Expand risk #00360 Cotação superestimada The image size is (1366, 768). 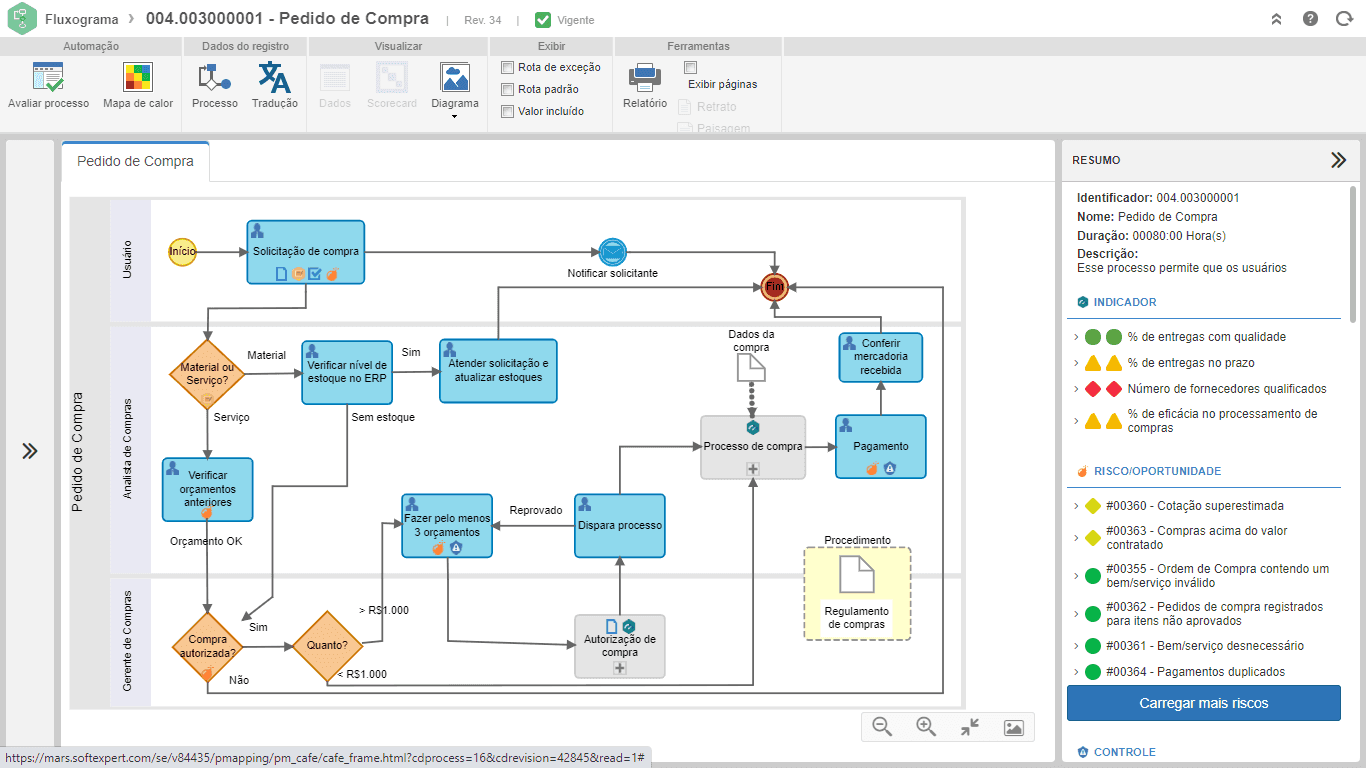[x=1076, y=506]
